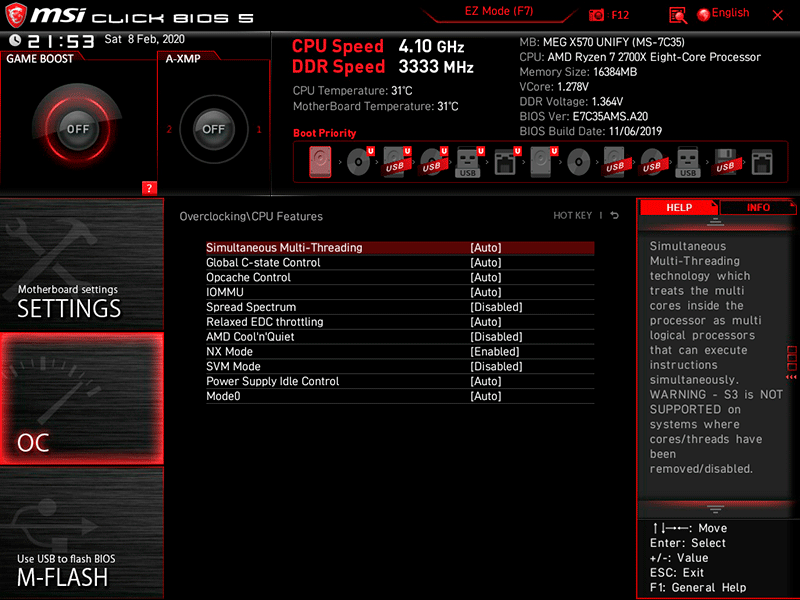Open the BIOS search magnifier icon
This screenshot has height=600, width=800.
click(x=678, y=16)
